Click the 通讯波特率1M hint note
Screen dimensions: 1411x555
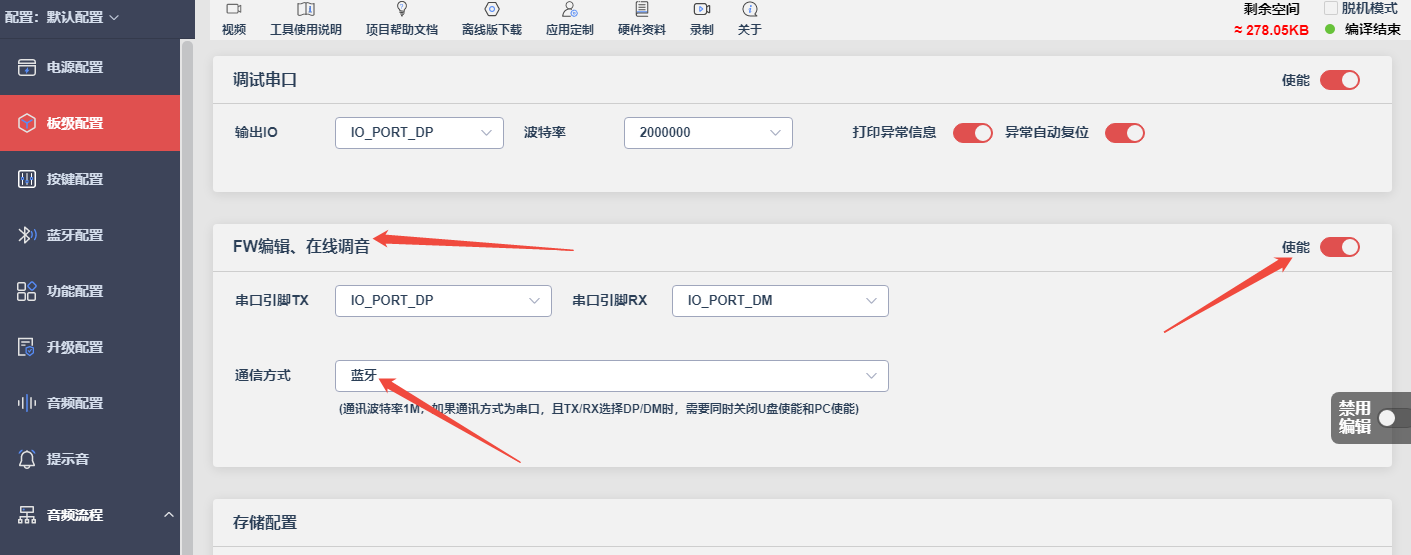click(599, 409)
